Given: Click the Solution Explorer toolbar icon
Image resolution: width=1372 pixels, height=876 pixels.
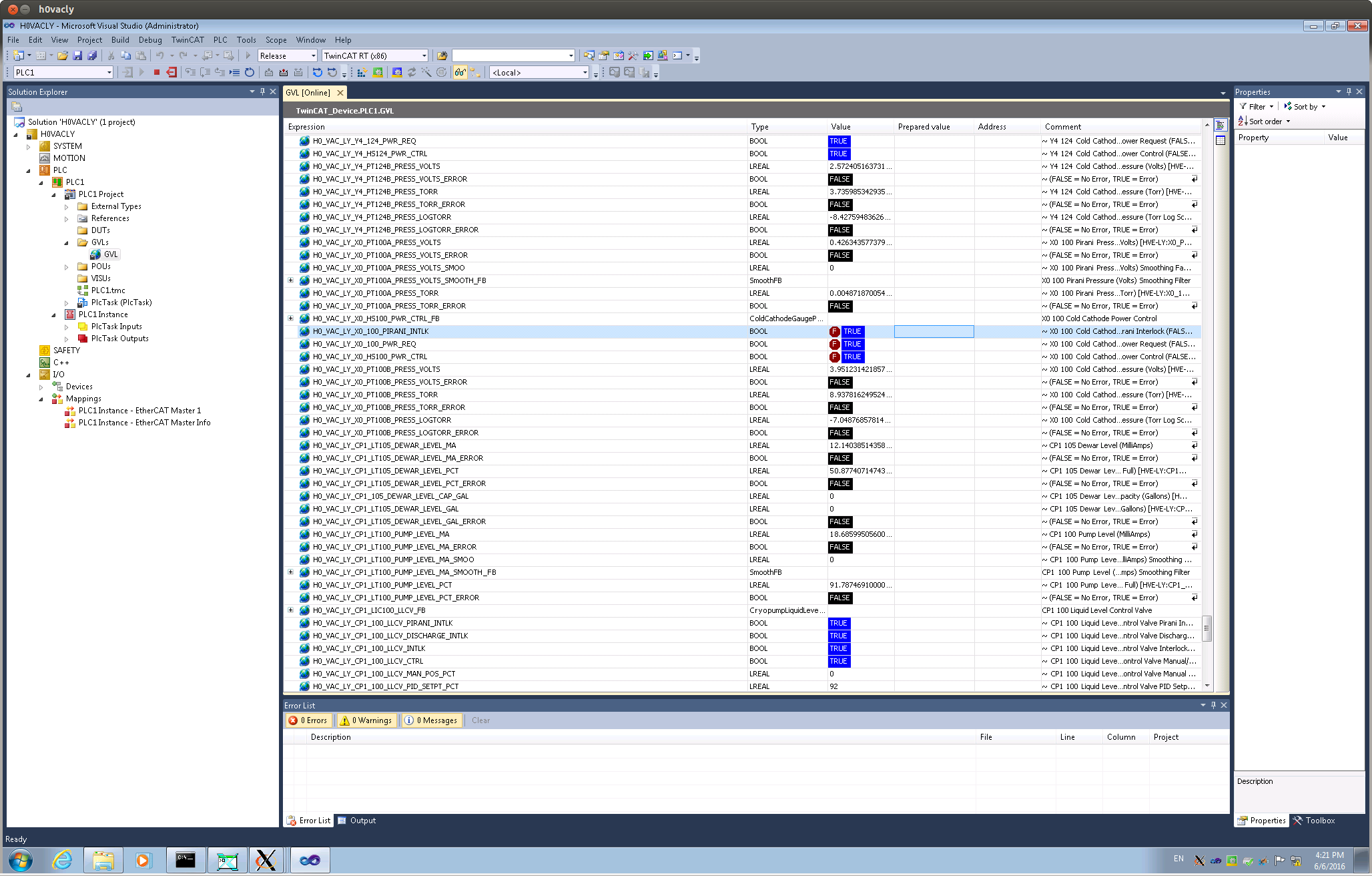Looking at the screenshot, I should 589,56.
